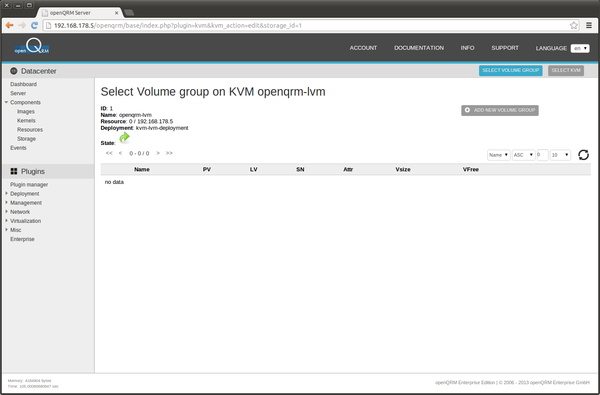Click the openQRM logo
This screenshot has width=600, height=395.
[x=32, y=47]
